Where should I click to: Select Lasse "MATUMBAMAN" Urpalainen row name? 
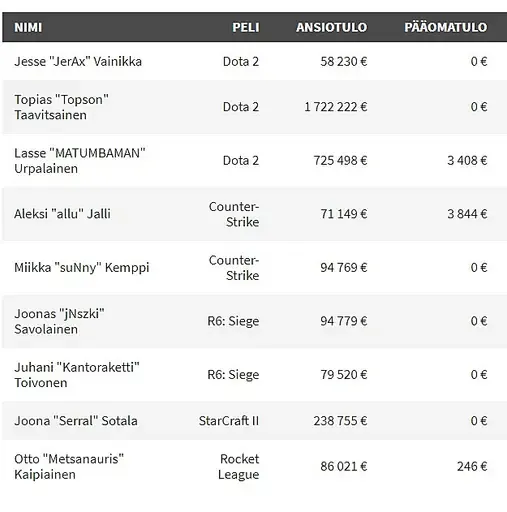coord(80,161)
